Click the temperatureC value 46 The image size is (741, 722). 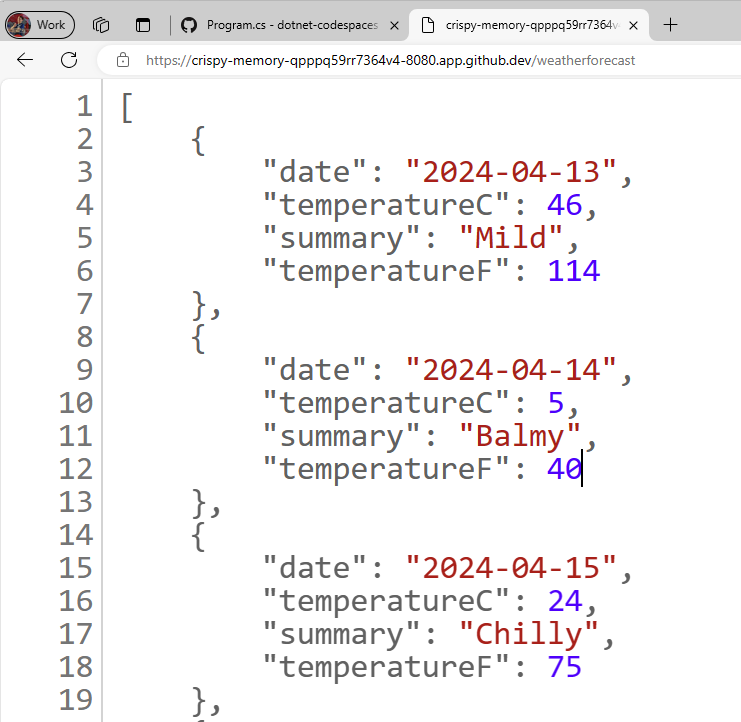pyautogui.click(x=564, y=205)
